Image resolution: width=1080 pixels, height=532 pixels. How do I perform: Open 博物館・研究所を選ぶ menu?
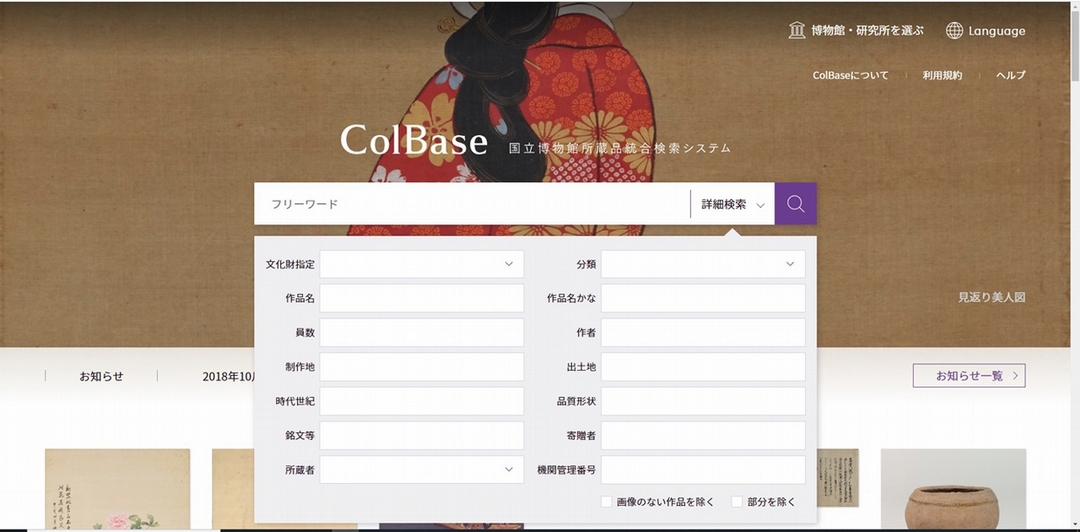(x=856, y=30)
